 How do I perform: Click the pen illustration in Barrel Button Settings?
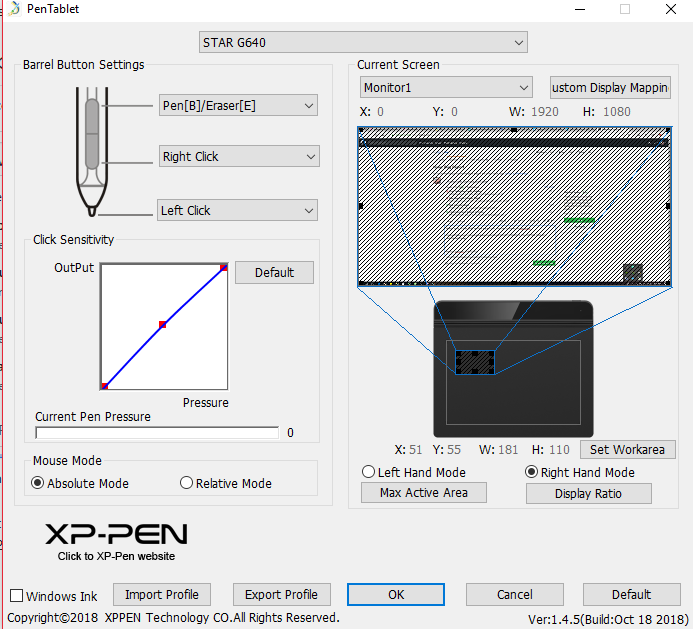coord(92,152)
